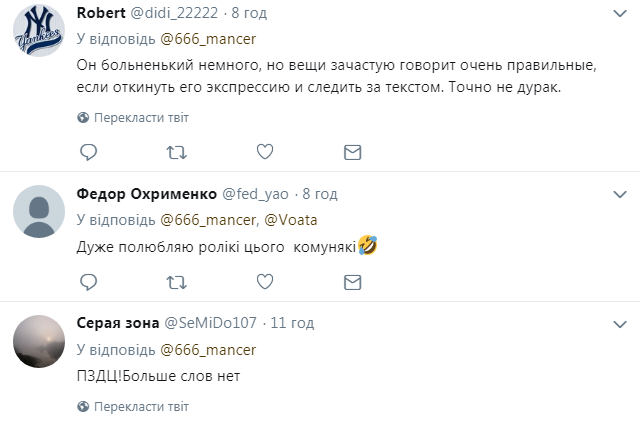Open Серая зона's foggy avatar
The image size is (640, 423).
(40, 342)
